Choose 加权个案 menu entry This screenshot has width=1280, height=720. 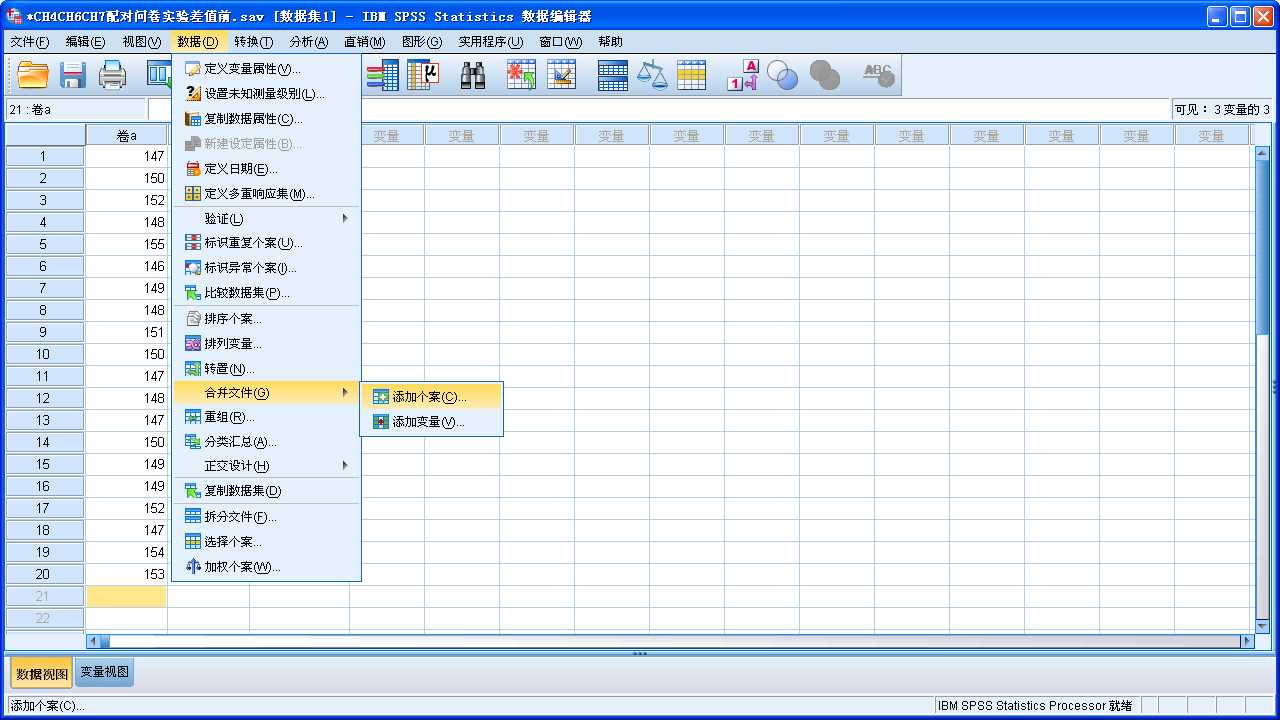pyautogui.click(x=266, y=567)
